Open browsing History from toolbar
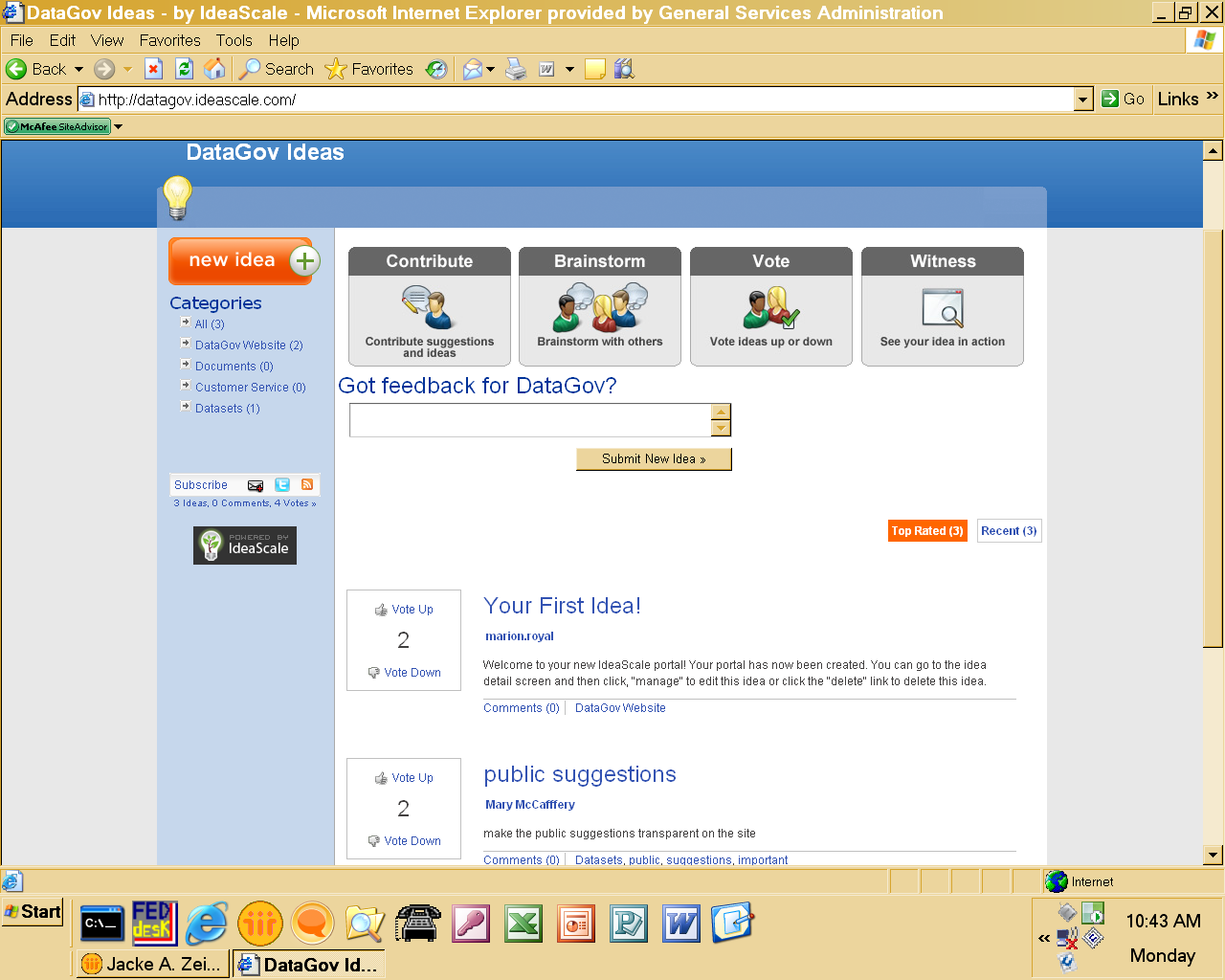 (x=436, y=69)
